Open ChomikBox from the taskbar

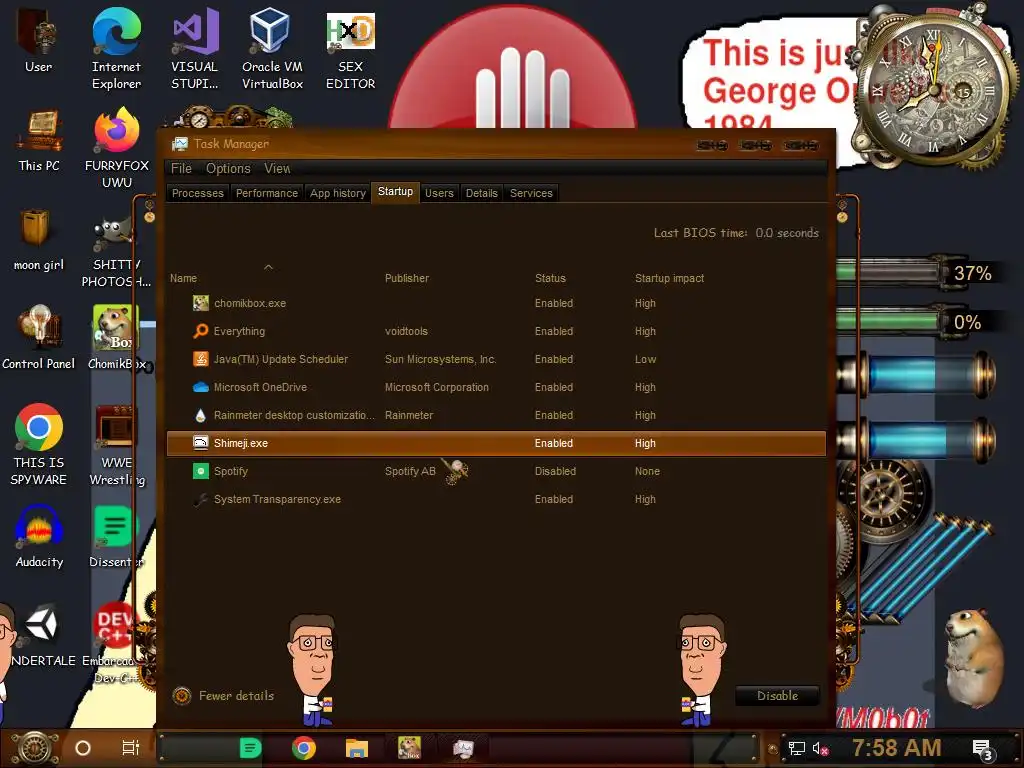point(409,748)
